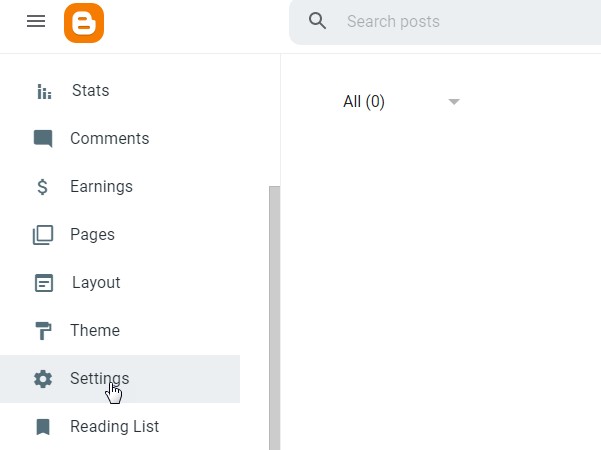Screen dimensions: 601x450
Task: Click the Earnings dollar sign icon
Action: [43, 187]
